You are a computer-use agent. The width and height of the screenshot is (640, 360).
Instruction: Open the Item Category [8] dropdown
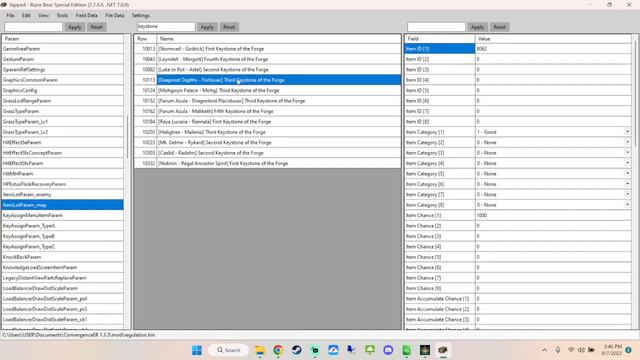[627, 205]
